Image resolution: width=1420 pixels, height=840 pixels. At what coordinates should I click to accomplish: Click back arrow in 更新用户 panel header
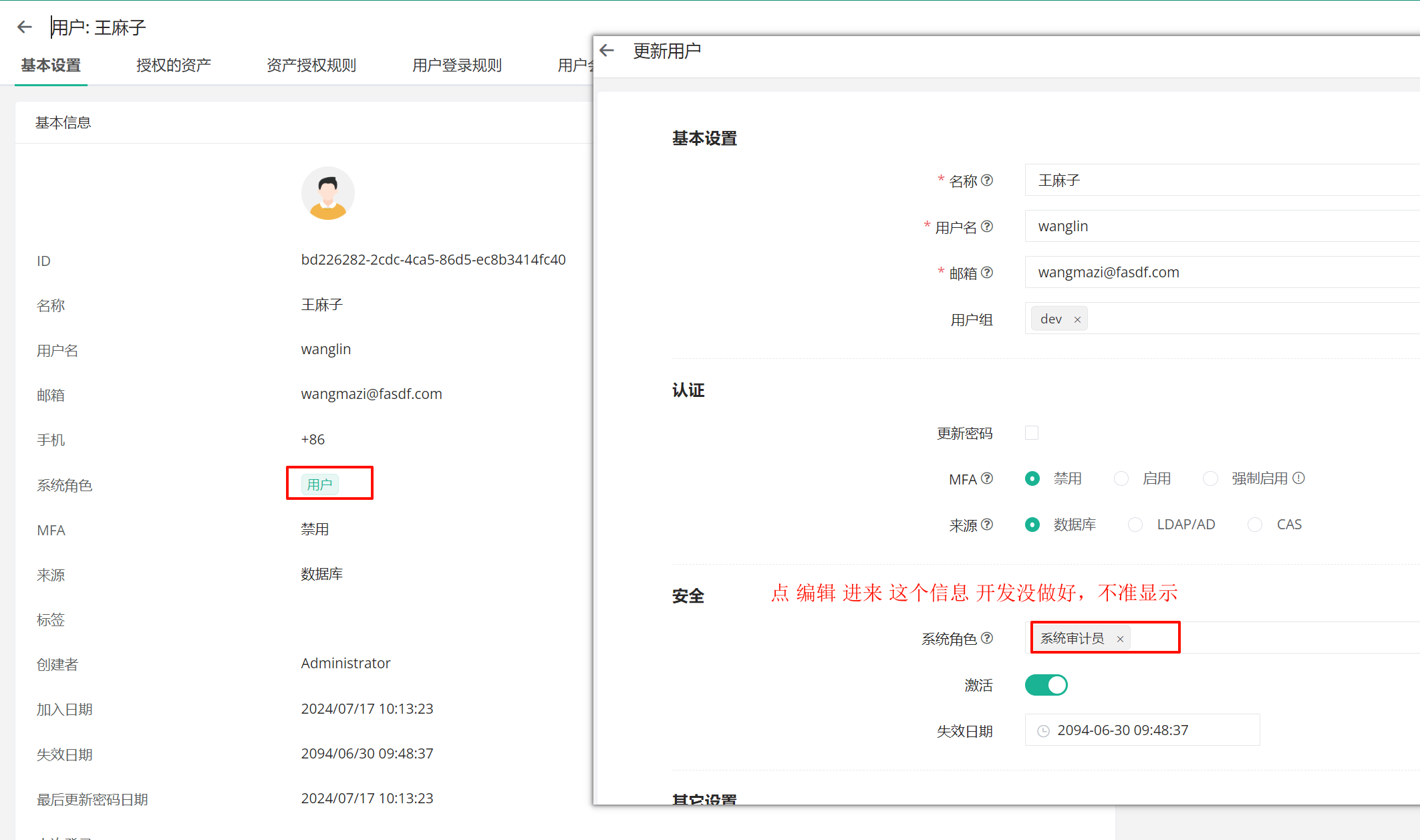607,51
